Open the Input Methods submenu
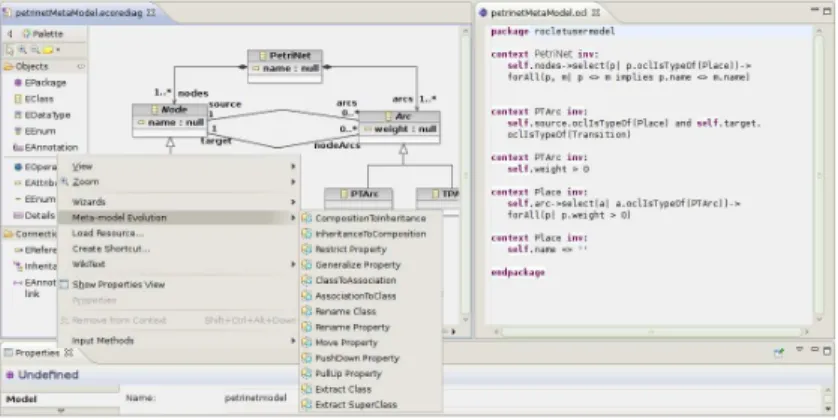838x420 pixels. pyautogui.click(x=179, y=340)
